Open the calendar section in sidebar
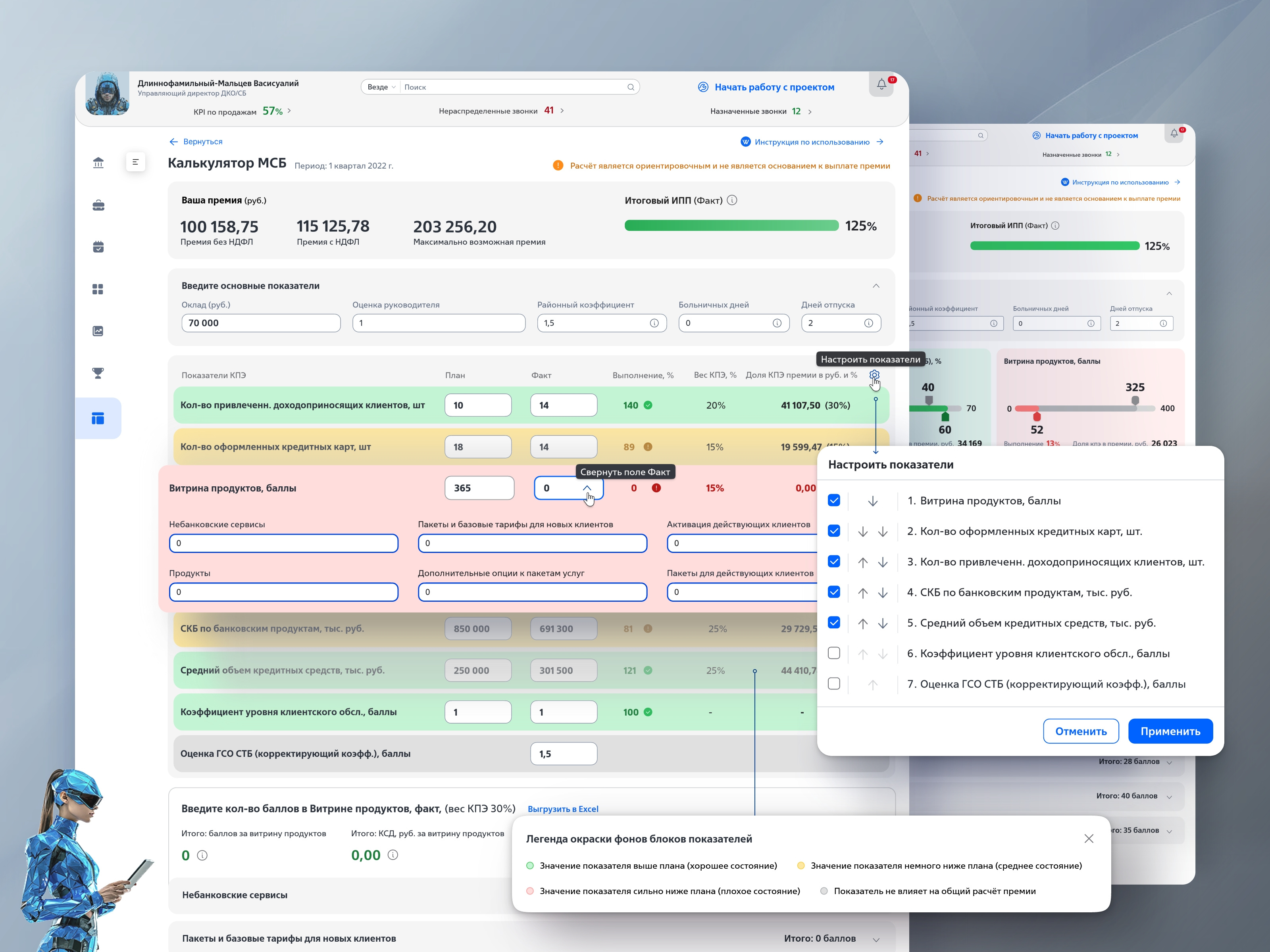 click(98, 247)
